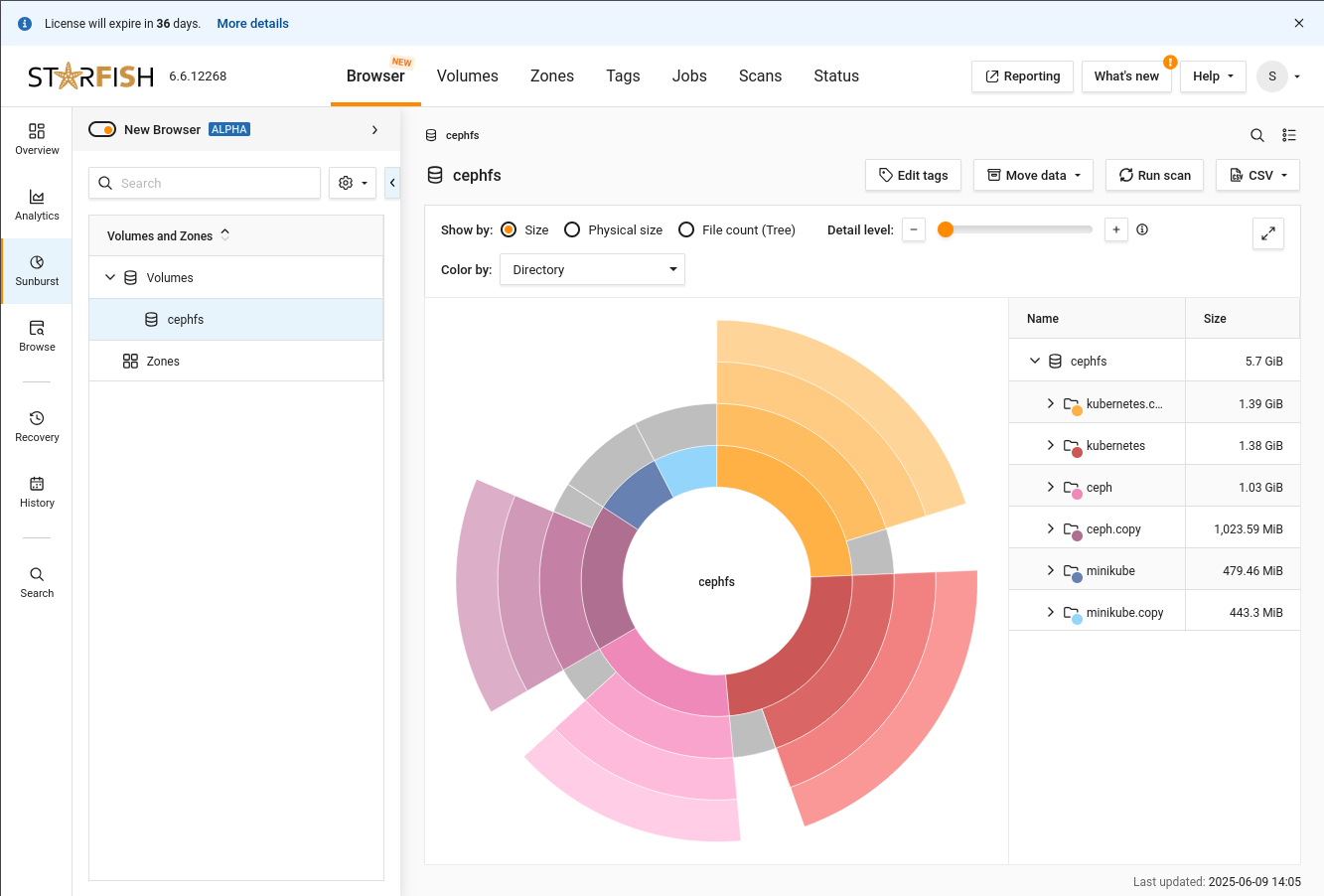Click the Run scan button
The height and width of the screenshot is (896, 1324).
1154,175
